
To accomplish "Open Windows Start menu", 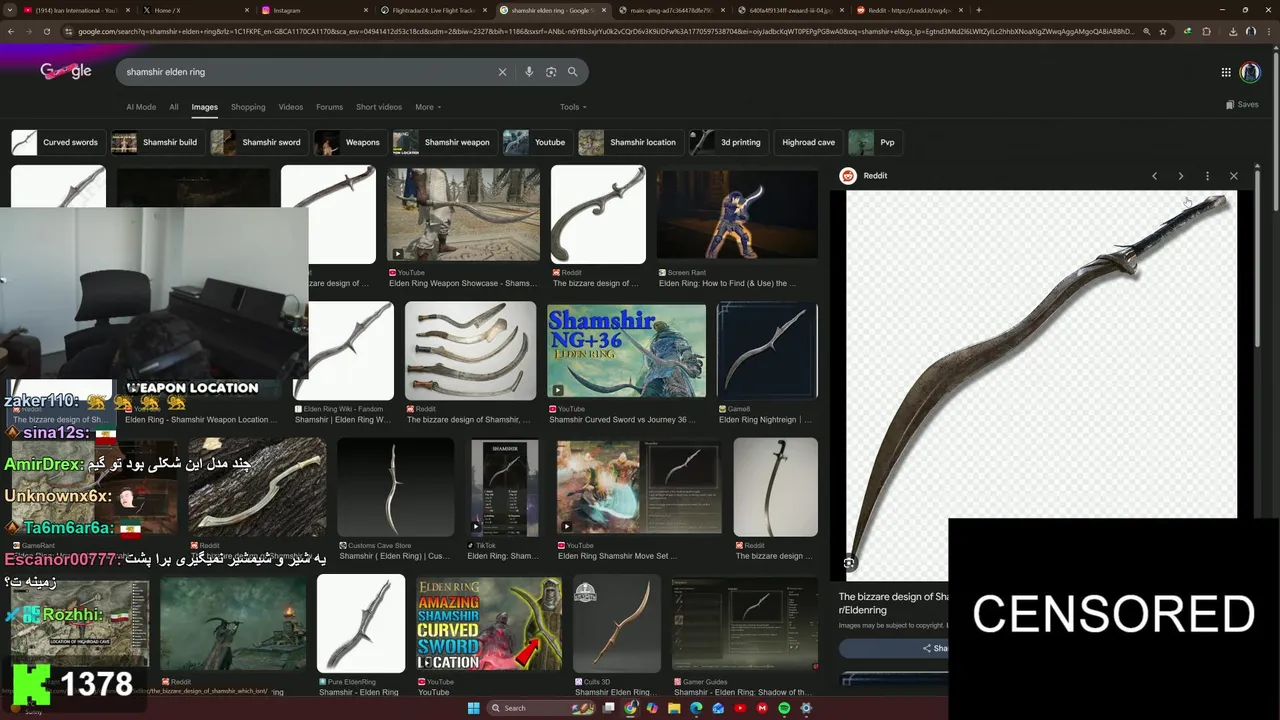I will point(473,708).
